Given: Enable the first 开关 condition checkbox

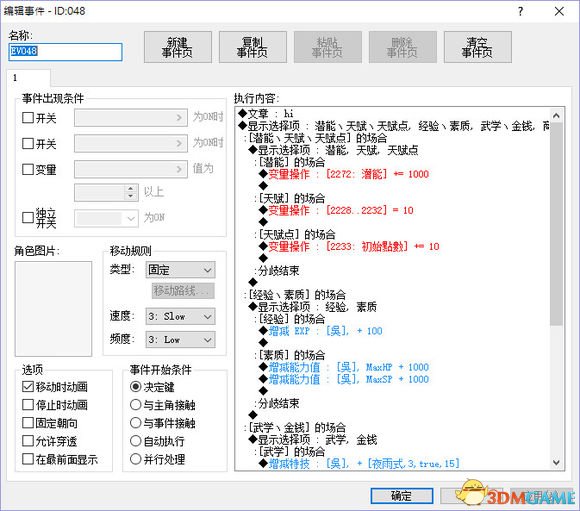Looking at the screenshot, I should (28, 118).
